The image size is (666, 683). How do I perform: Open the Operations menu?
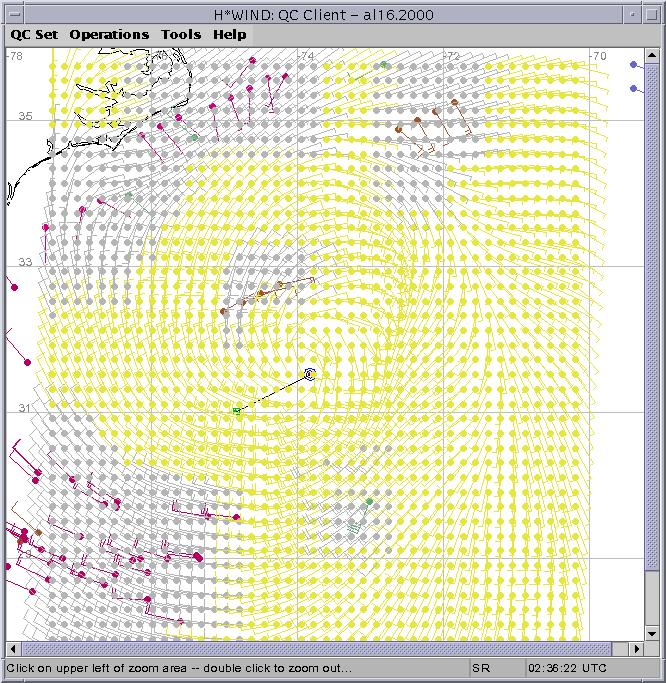tap(109, 34)
